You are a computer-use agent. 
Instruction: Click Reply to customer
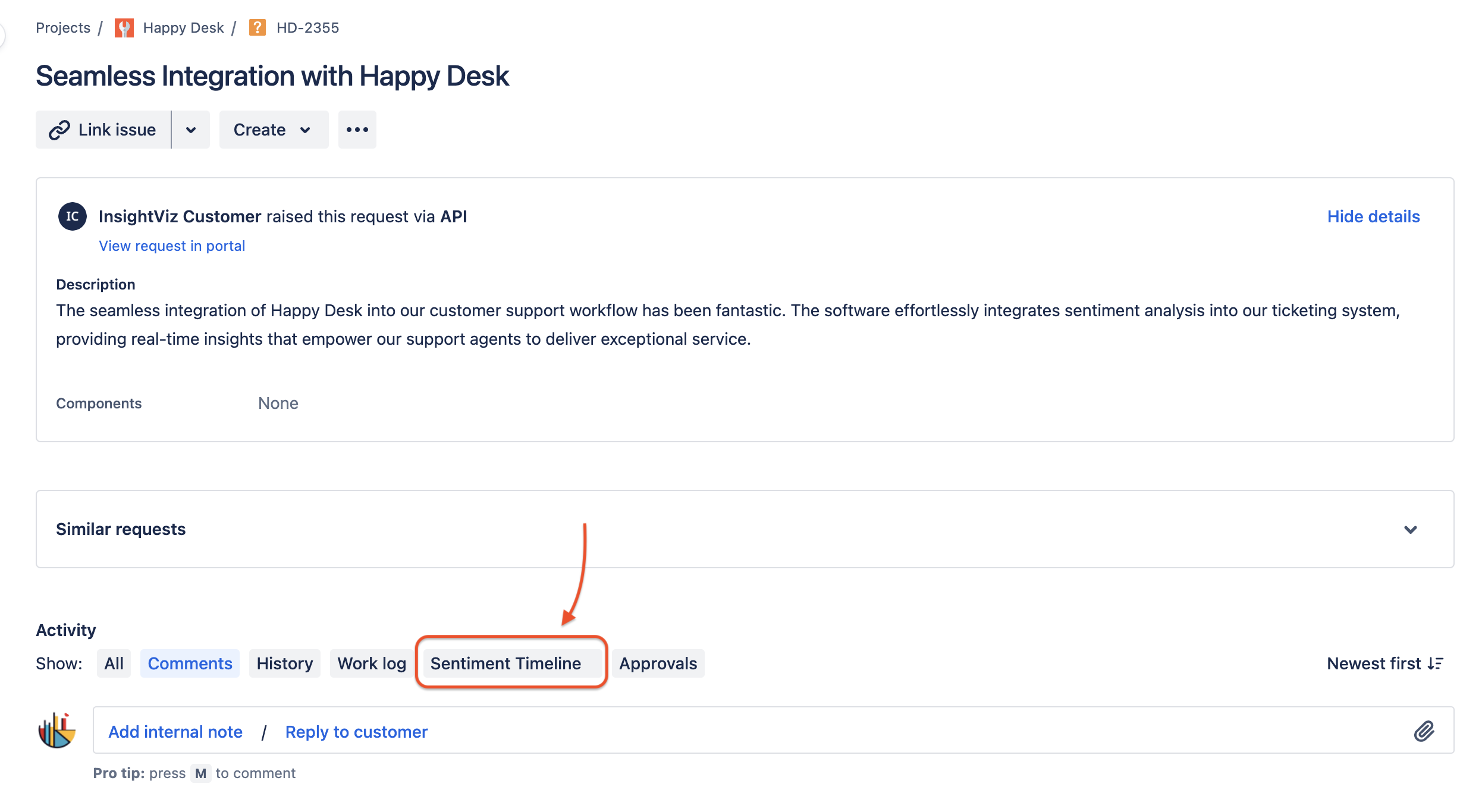[x=356, y=732]
